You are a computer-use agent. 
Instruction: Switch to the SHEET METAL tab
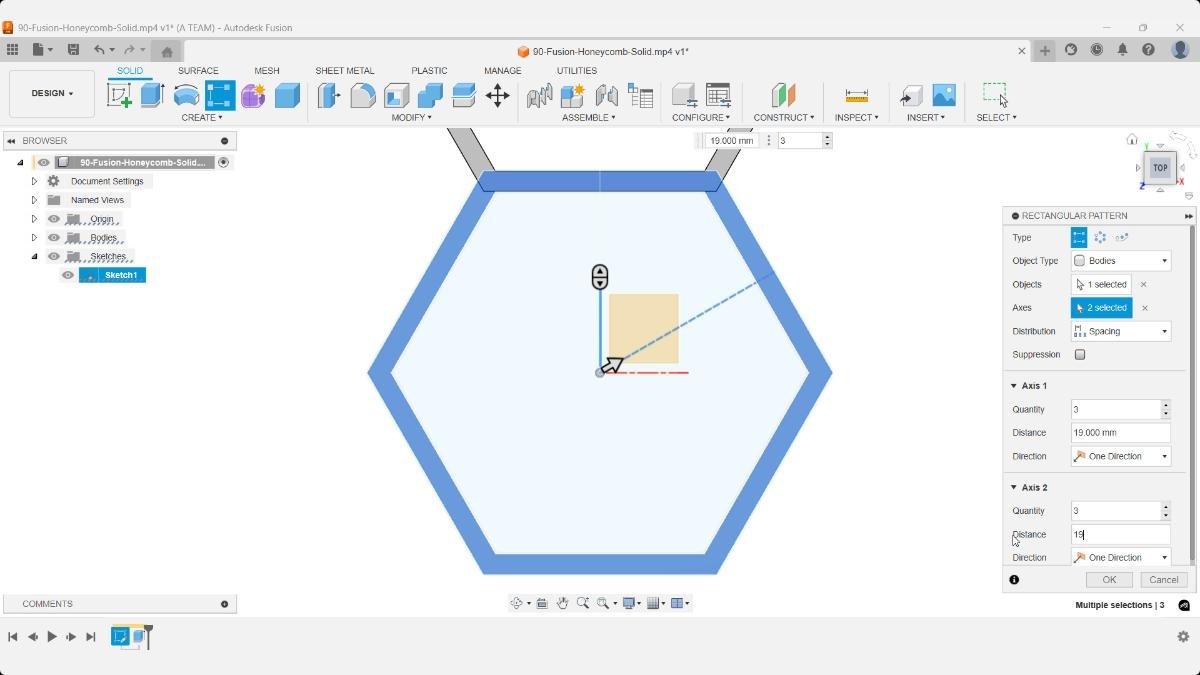[344, 70]
